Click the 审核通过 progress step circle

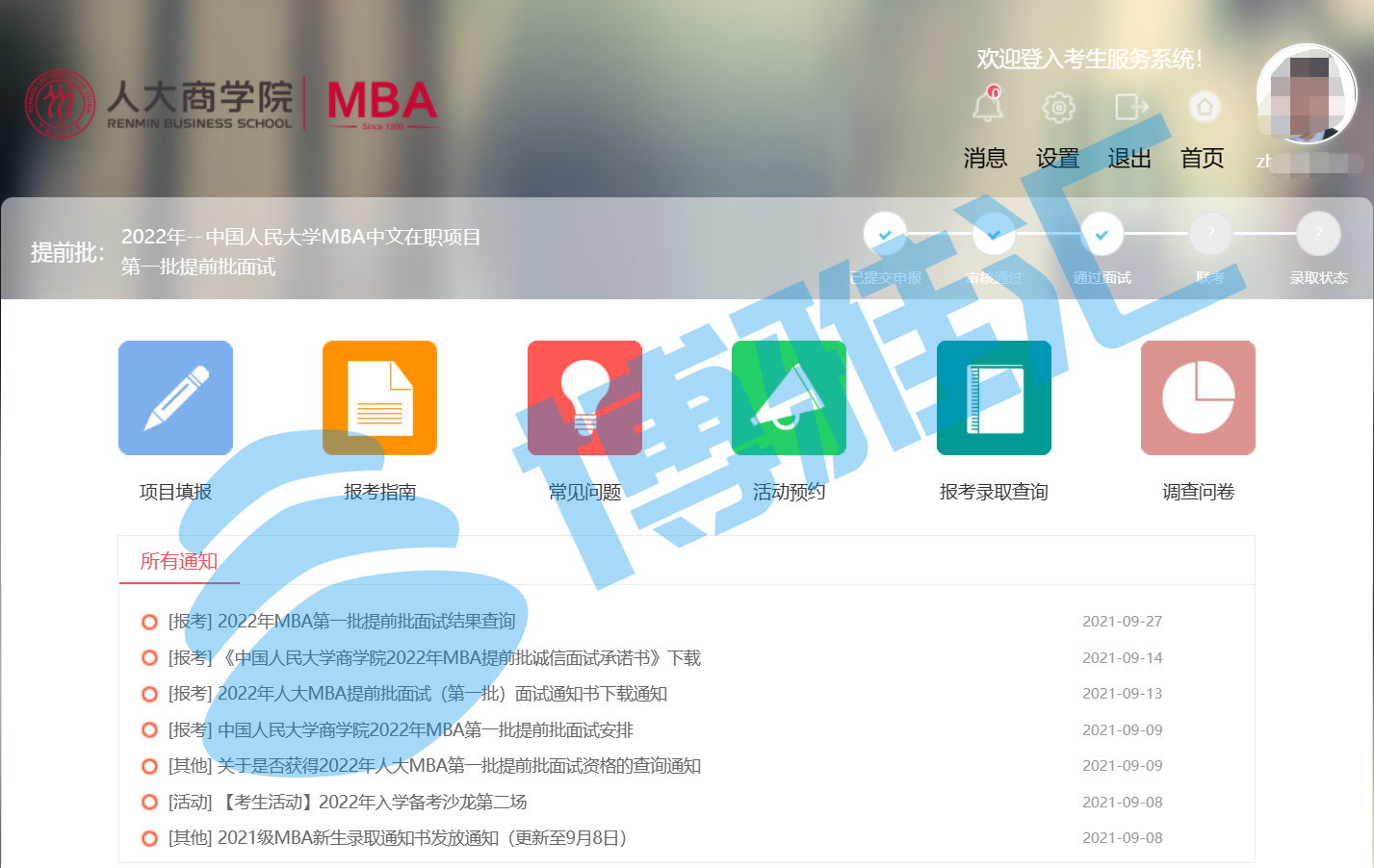pos(994,234)
